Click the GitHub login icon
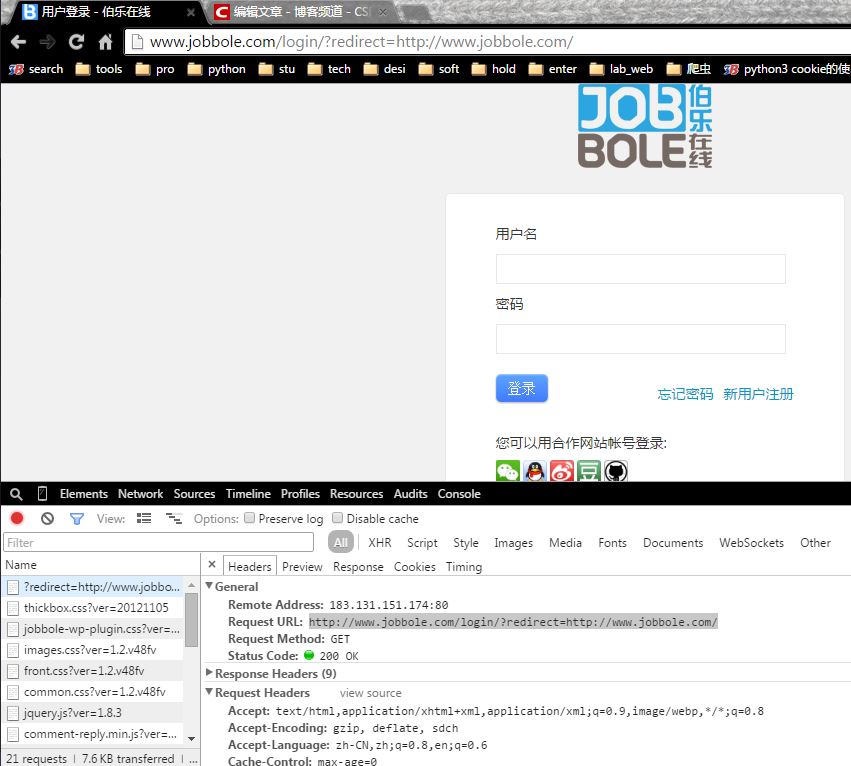 [x=615, y=471]
